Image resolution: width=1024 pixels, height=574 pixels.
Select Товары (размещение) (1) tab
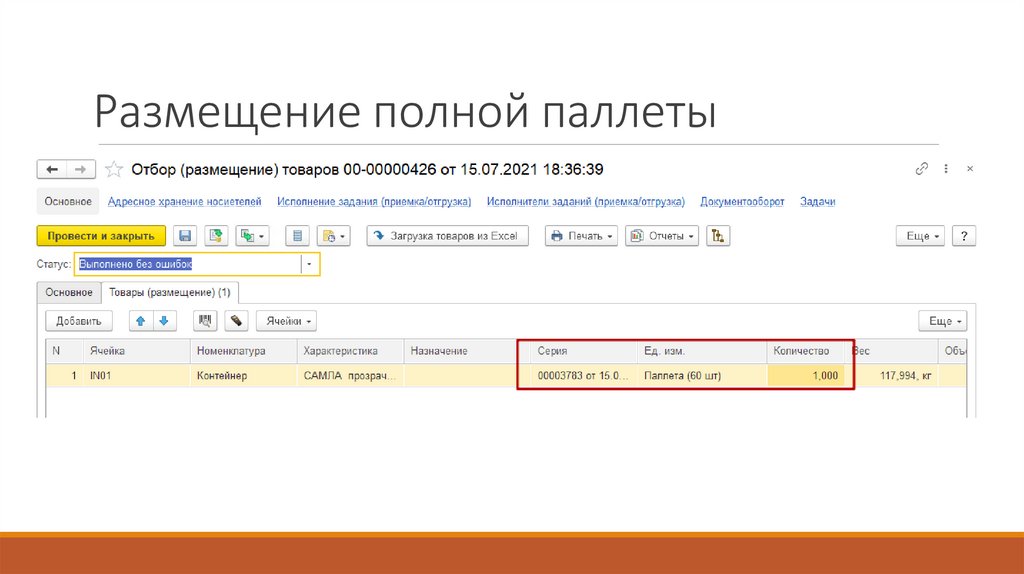[170, 293]
